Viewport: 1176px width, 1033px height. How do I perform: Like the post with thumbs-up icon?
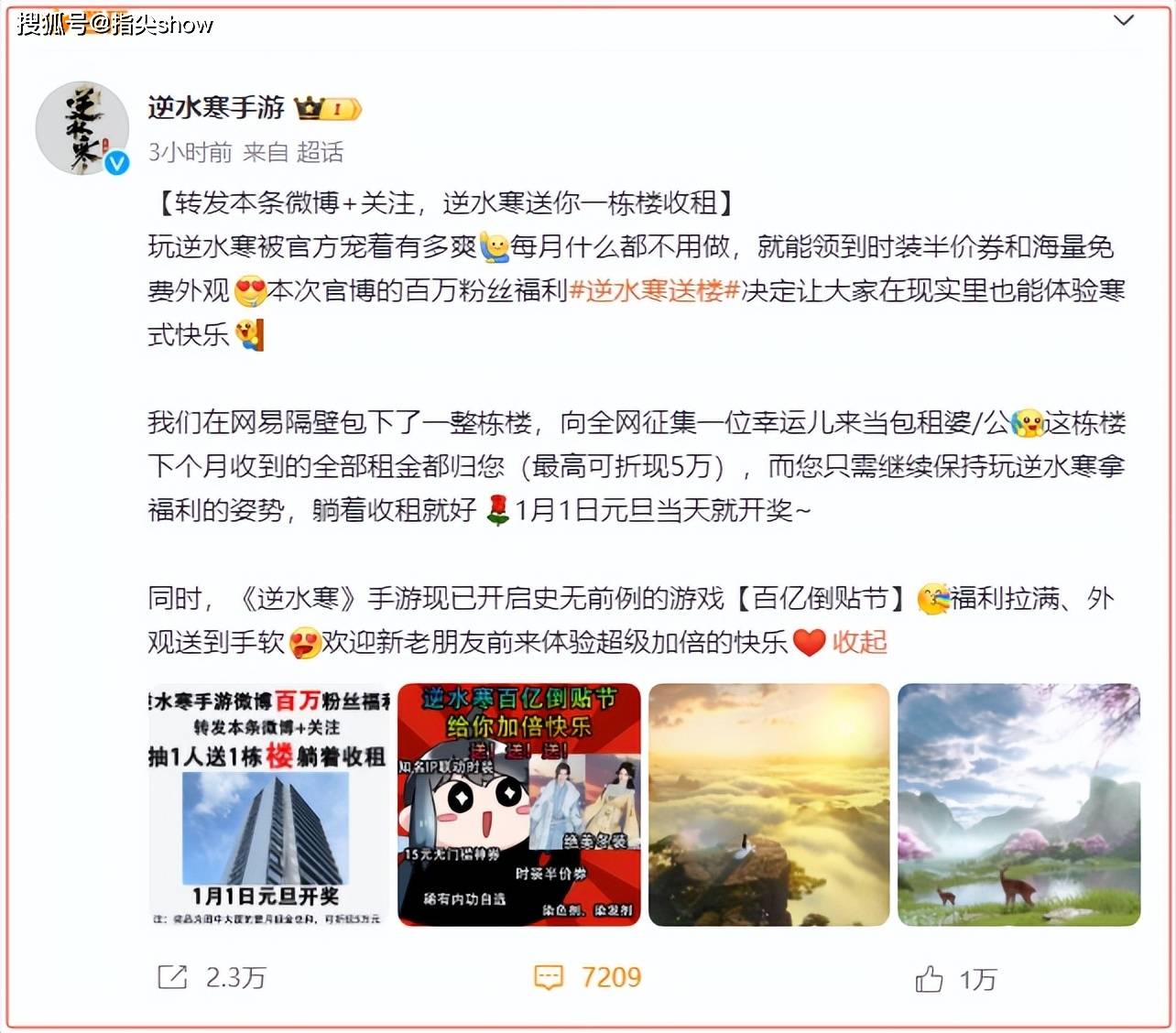point(929,979)
